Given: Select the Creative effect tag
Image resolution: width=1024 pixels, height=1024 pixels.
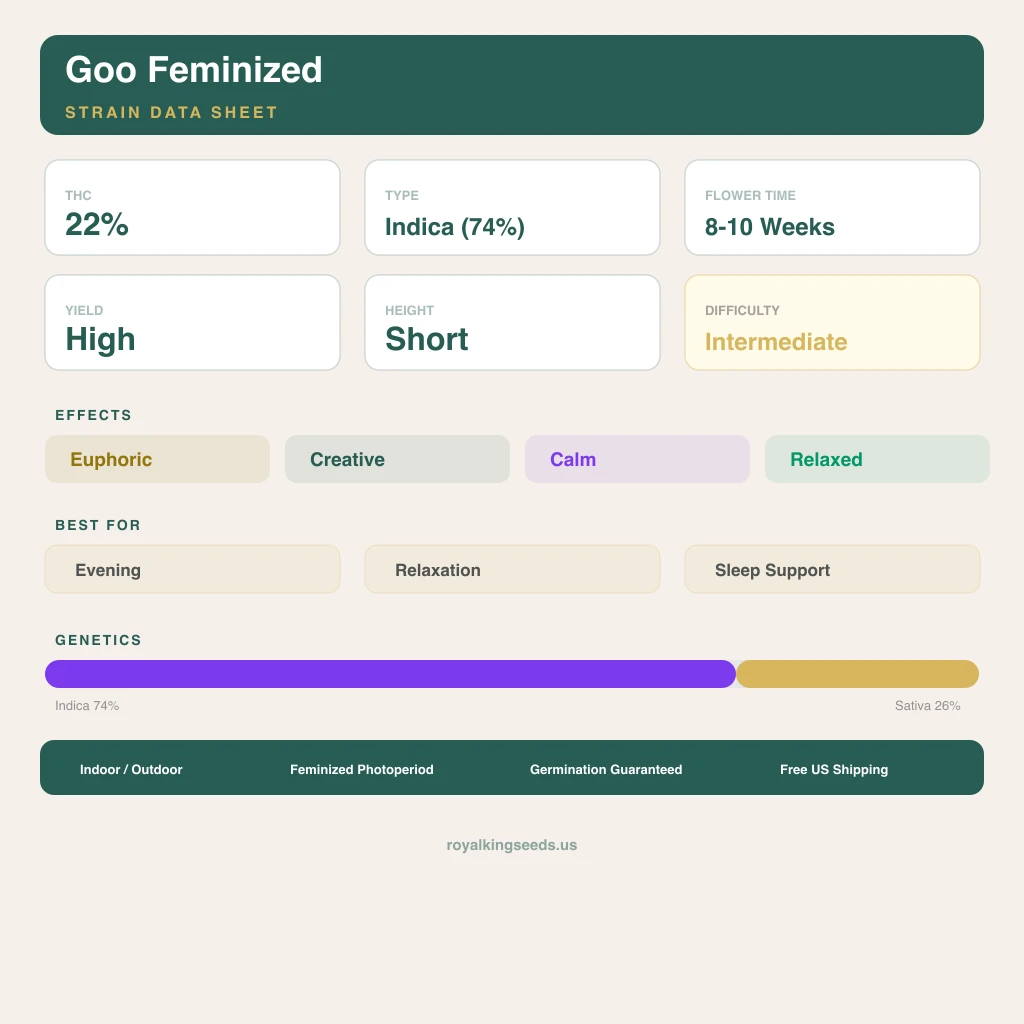Looking at the screenshot, I should 397,459.
